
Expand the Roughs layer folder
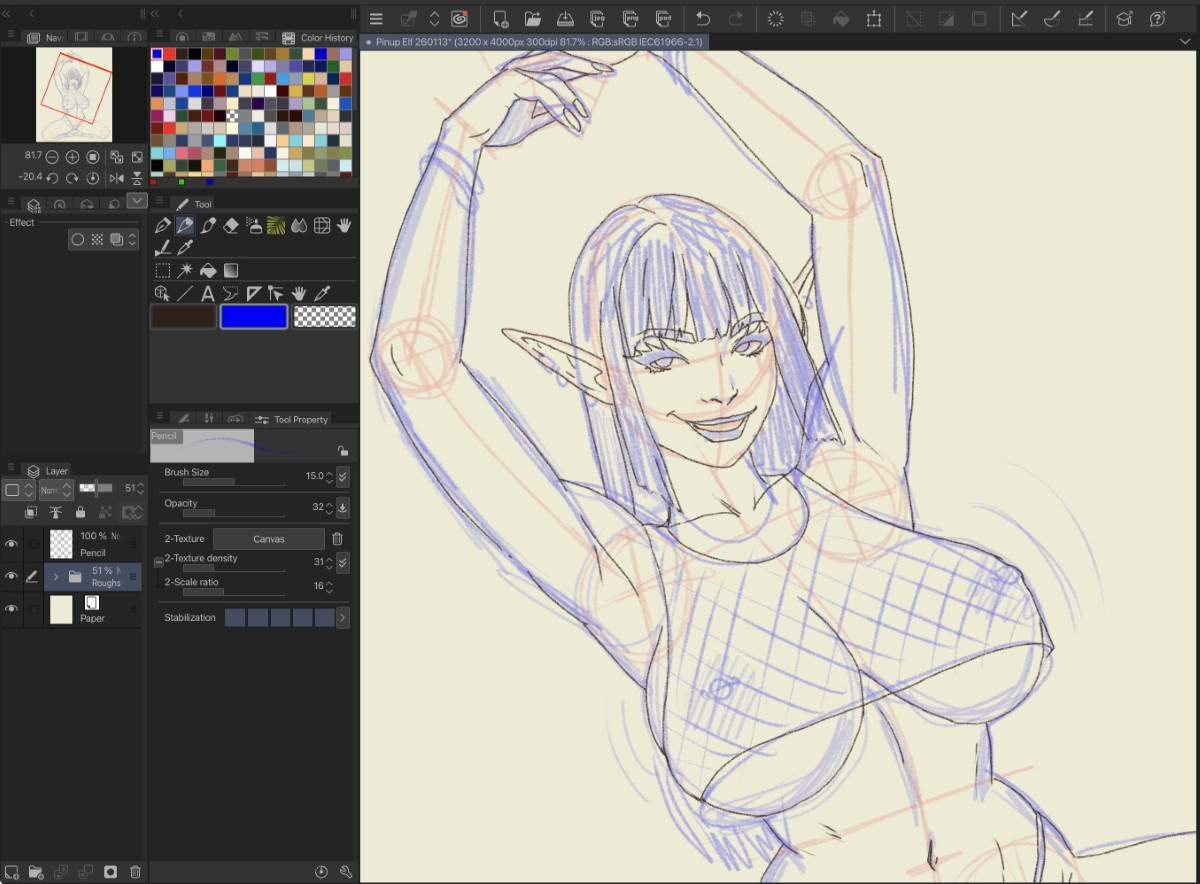coord(56,577)
